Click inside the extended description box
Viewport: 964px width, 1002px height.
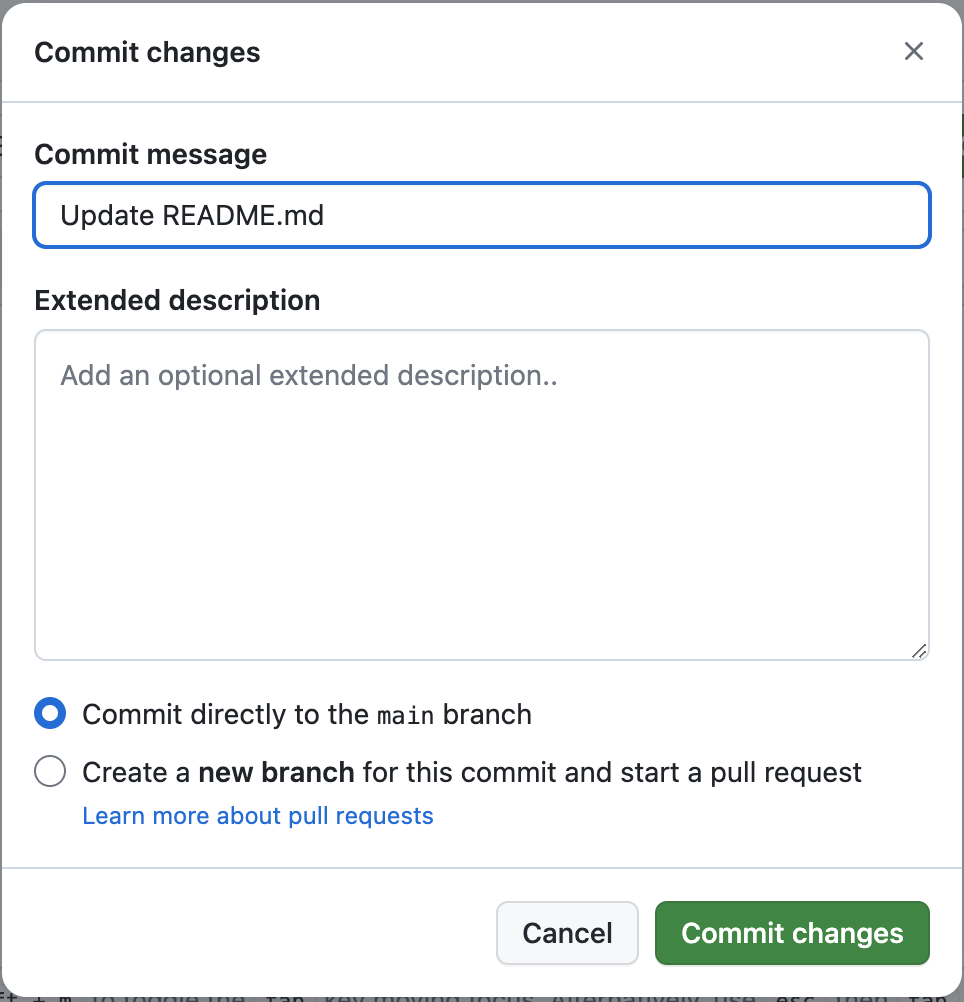point(481,490)
